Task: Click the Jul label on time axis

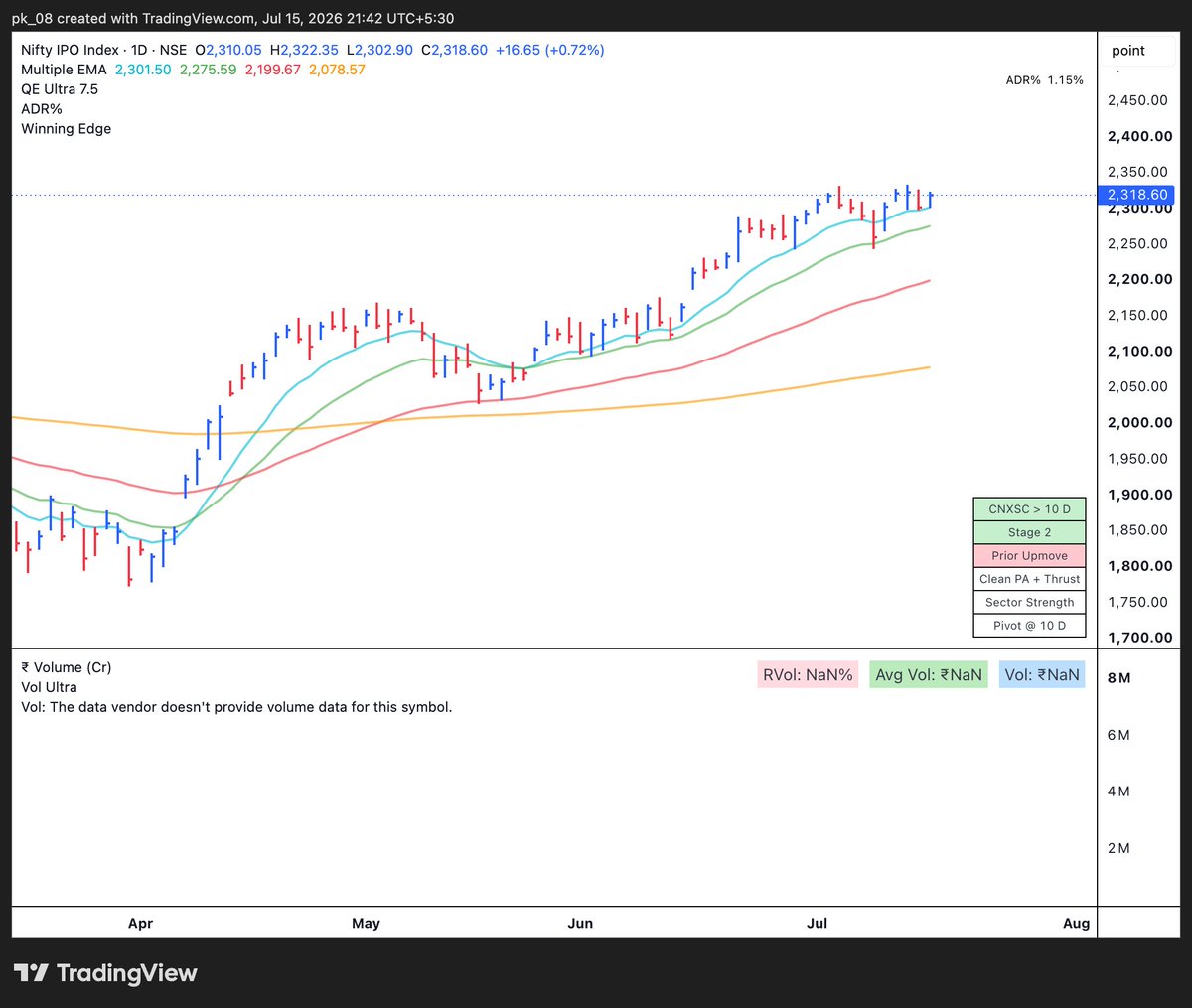Action: tap(817, 924)
